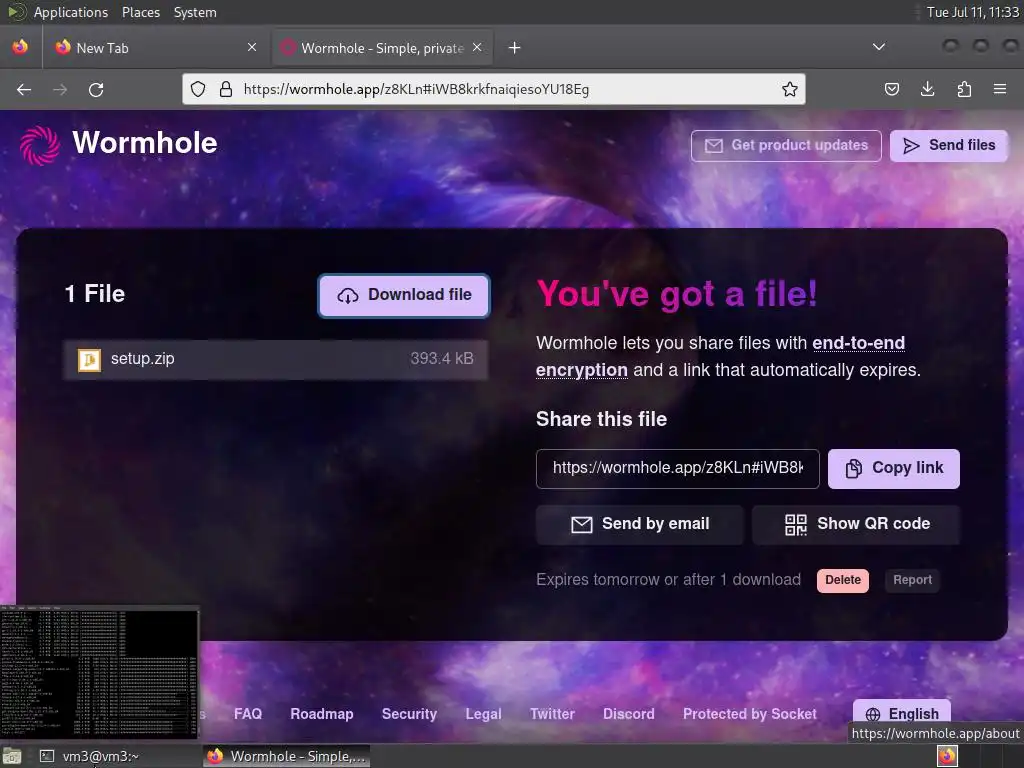Report this file
1024x768 pixels.
point(912,580)
